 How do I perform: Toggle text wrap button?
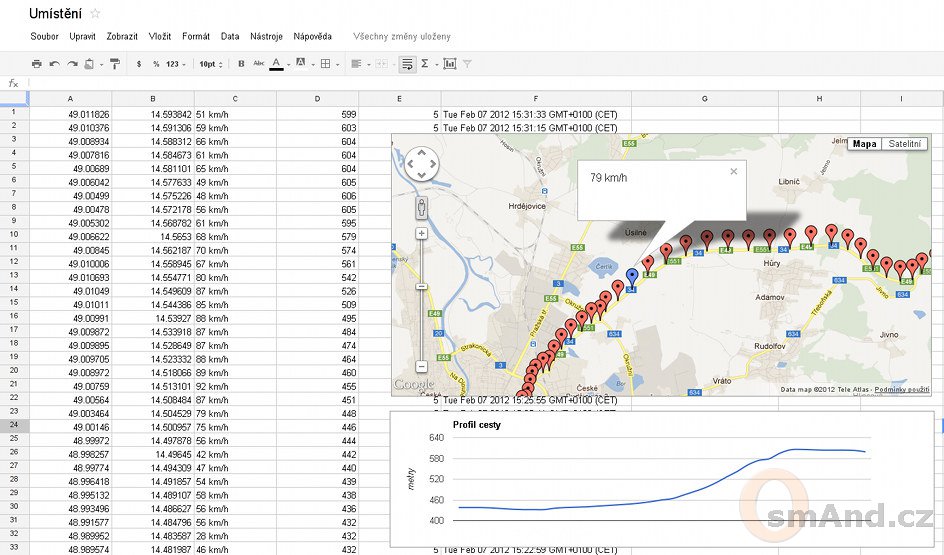[408, 64]
